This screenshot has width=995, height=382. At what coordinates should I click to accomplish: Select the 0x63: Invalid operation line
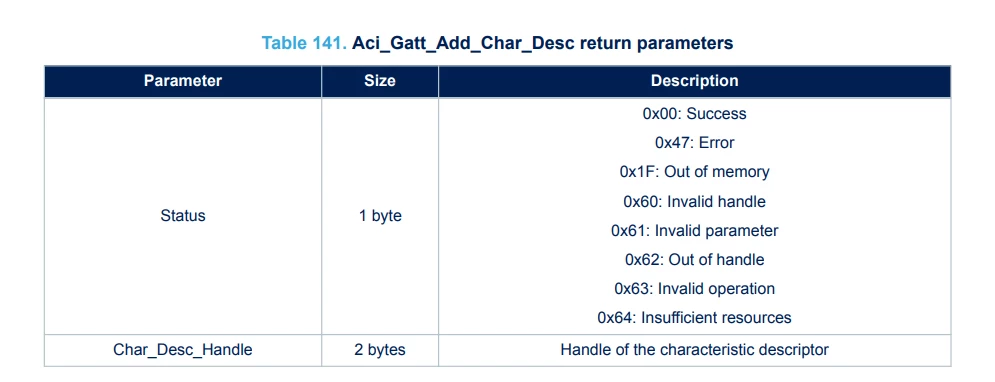click(694, 289)
